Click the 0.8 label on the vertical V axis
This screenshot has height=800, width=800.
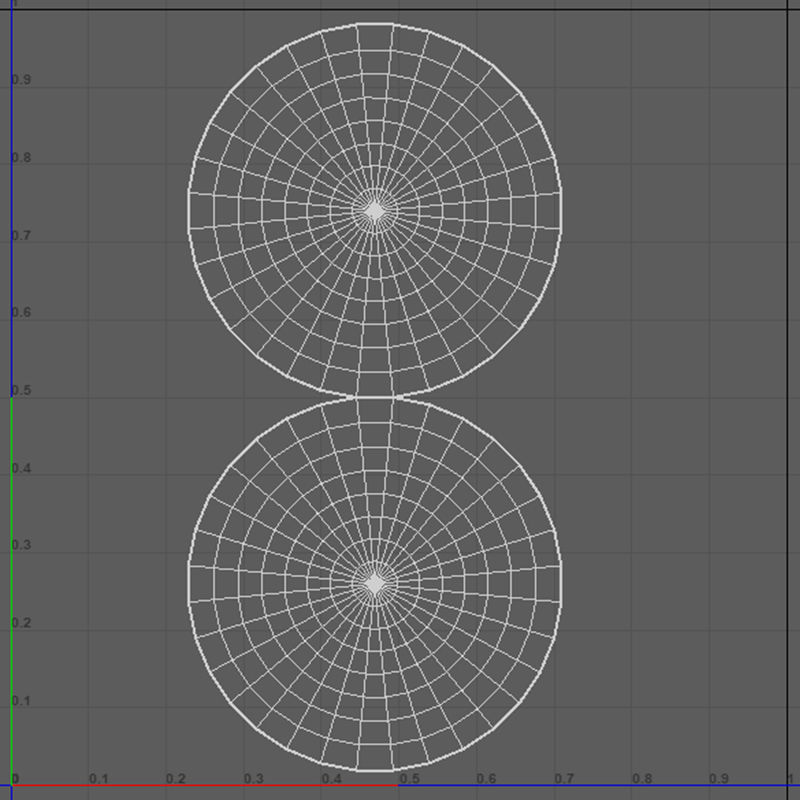(x=21, y=158)
